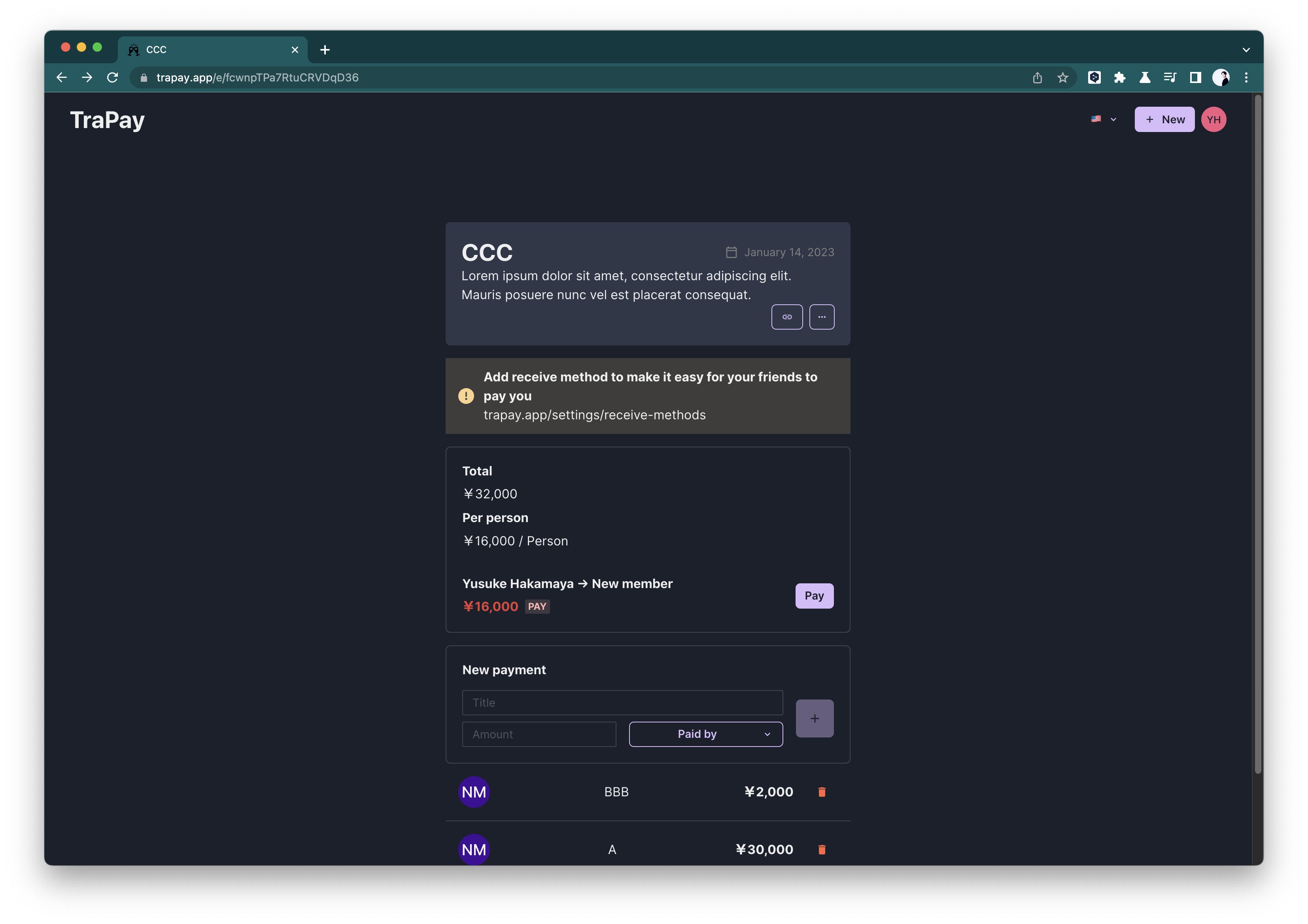Open a new browser tab
This screenshot has width=1308, height=924.
coord(325,50)
